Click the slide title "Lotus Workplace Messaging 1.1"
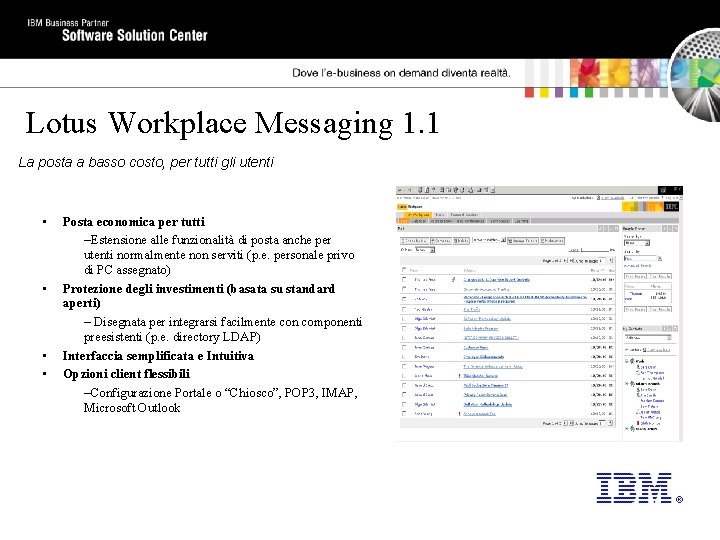This screenshot has width=720, height=540. click(x=232, y=123)
